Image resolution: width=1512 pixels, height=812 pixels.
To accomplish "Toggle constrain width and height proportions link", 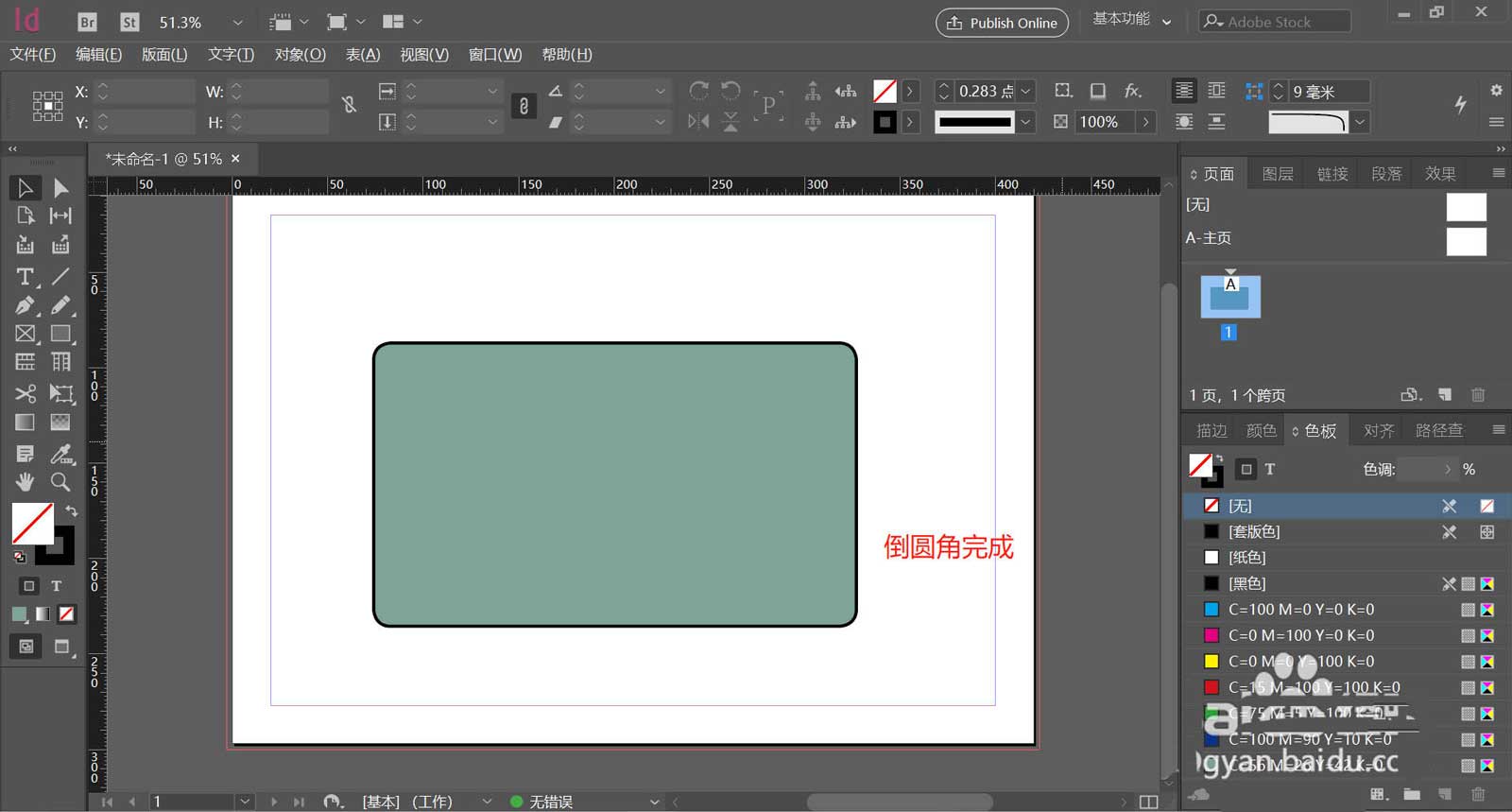I will 349,105.
